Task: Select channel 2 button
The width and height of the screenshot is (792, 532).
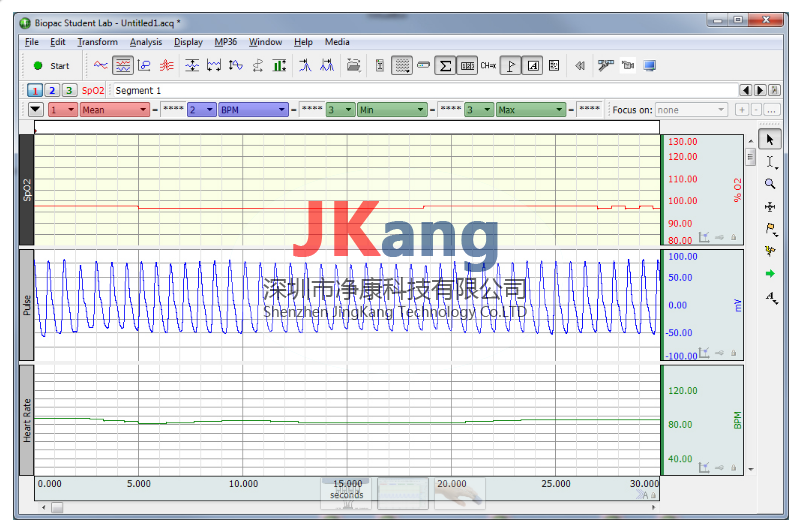Action: [52, 90]
